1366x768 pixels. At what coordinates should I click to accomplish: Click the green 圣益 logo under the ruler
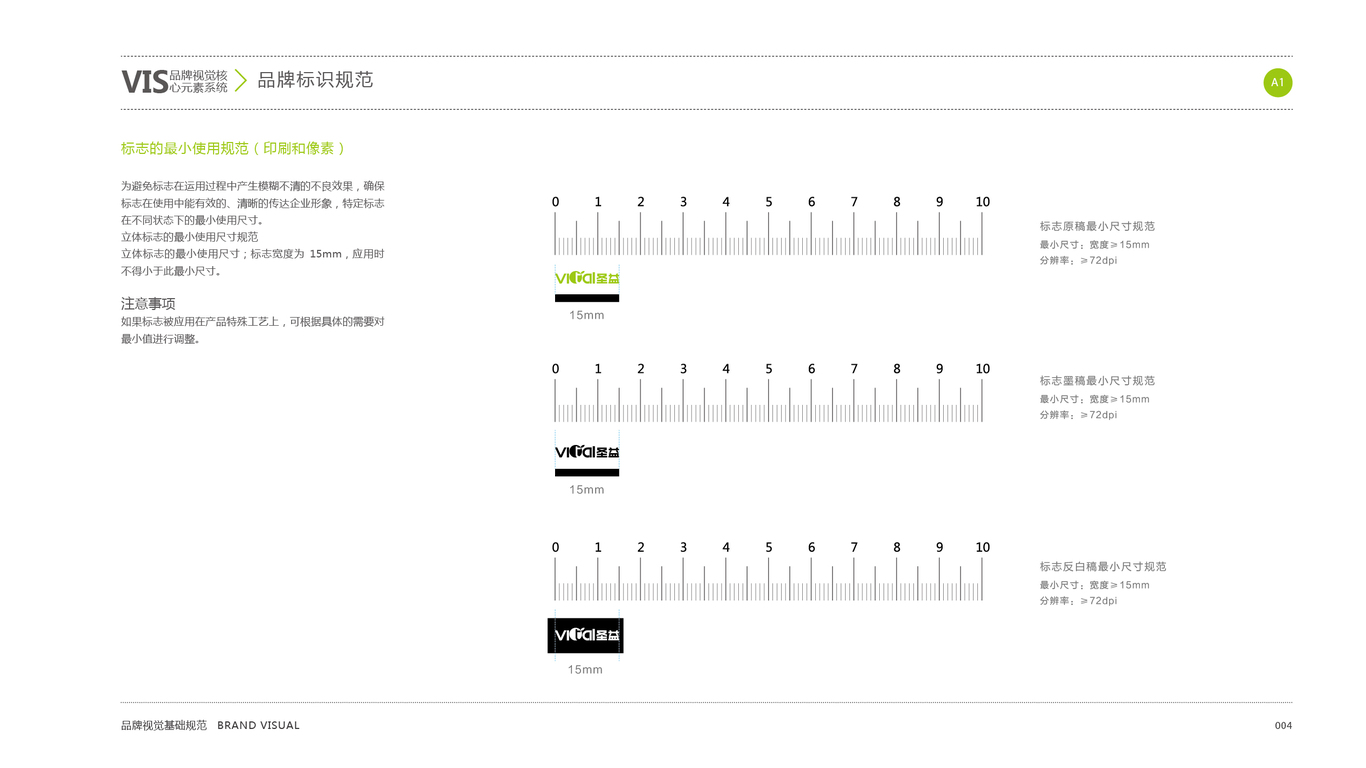click(x=587, y=279)
